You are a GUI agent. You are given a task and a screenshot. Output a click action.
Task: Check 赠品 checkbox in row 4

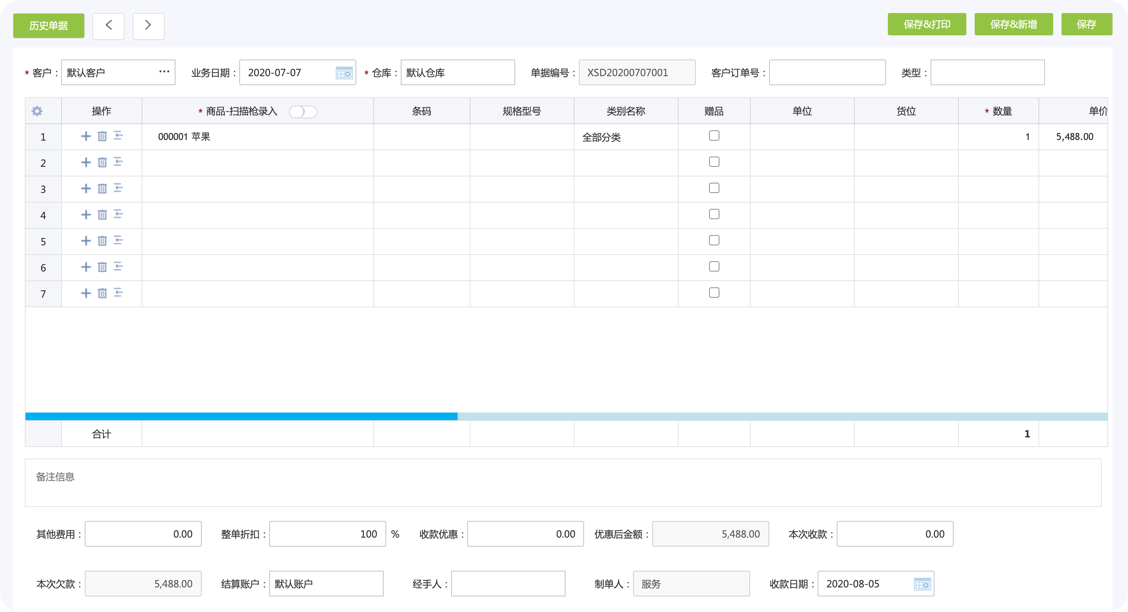pyautogui.click(x=714, y=214)
